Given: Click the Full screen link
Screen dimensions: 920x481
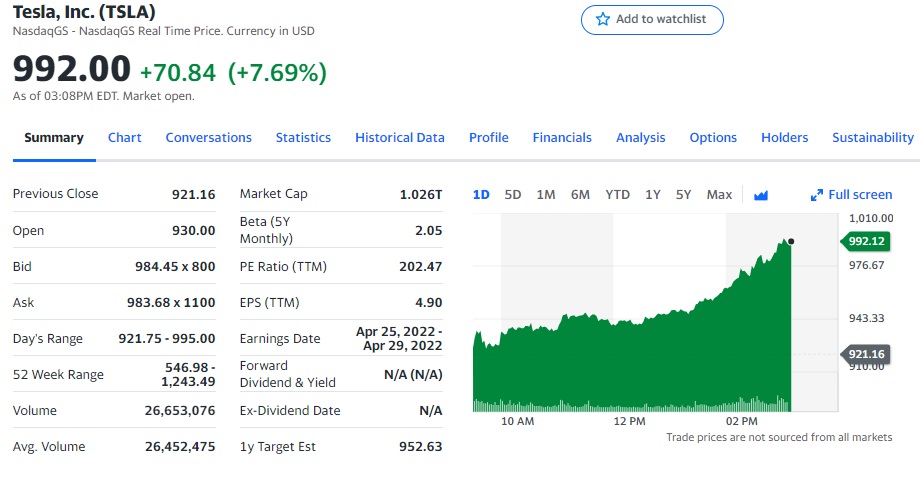Looking at the screenshot, I should click(x=860, y=195).
